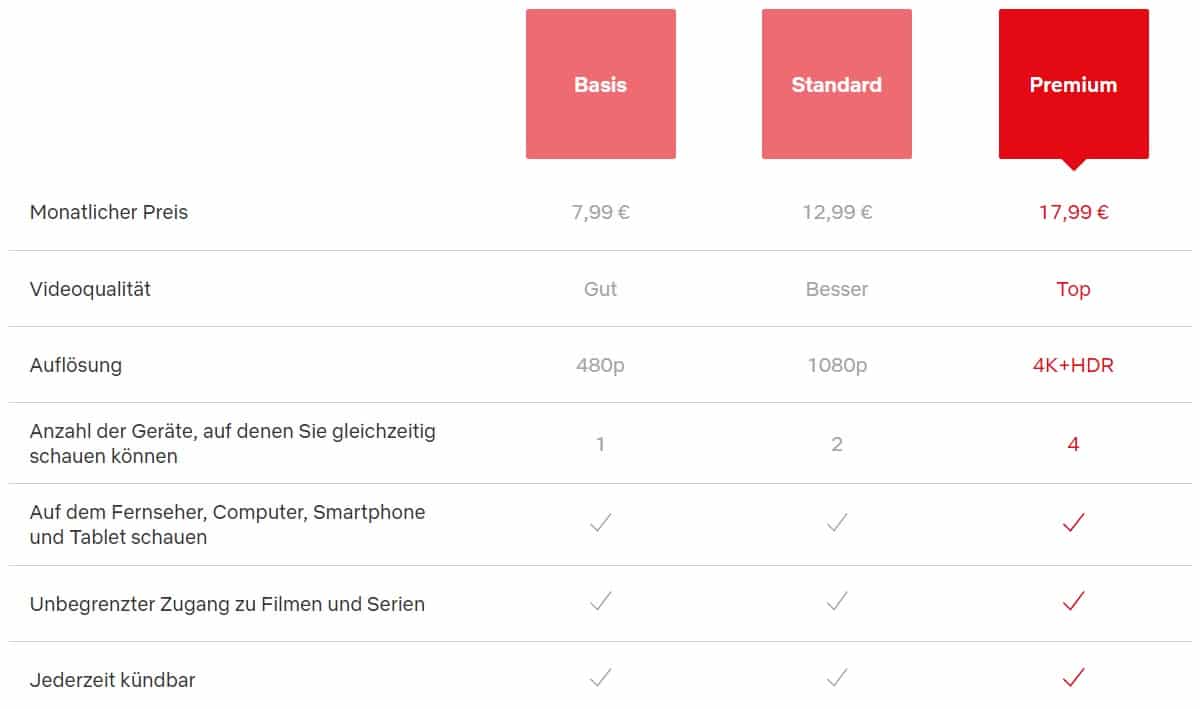Select the Standard plan tile
This screenshot has width=1200, height=709.
837,84
